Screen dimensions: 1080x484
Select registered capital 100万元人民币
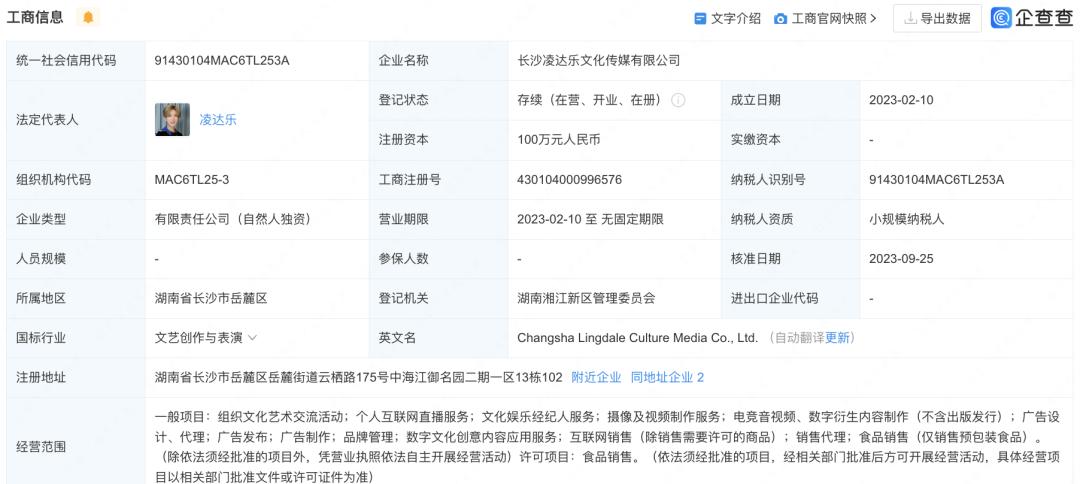tap(559, 140)
